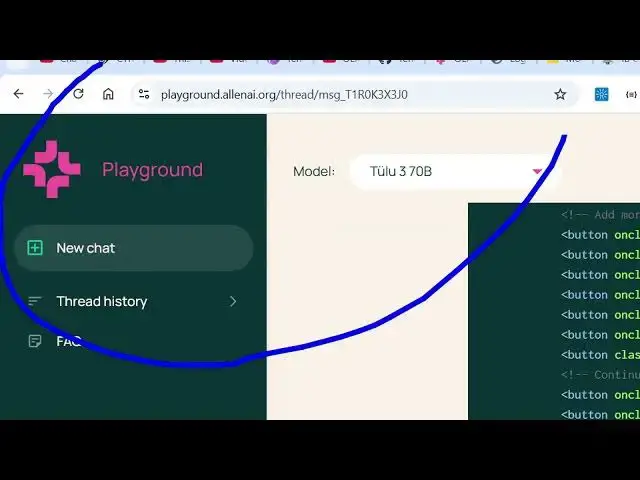Click the forward navigation arrow
This screenshot has height=480, width=640.
coord(48,94)
